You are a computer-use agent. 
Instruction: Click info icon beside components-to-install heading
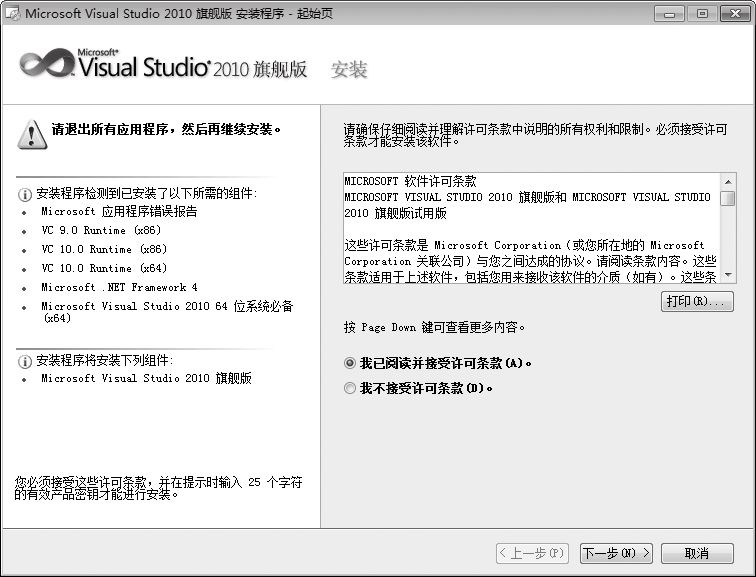coord(24,361)
